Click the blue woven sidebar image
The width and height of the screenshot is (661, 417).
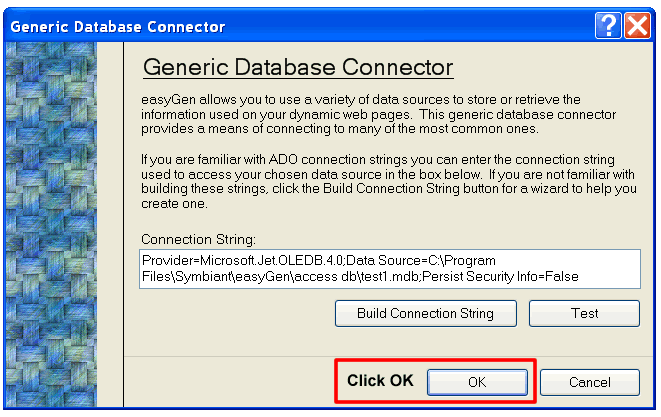coord(51,224)
